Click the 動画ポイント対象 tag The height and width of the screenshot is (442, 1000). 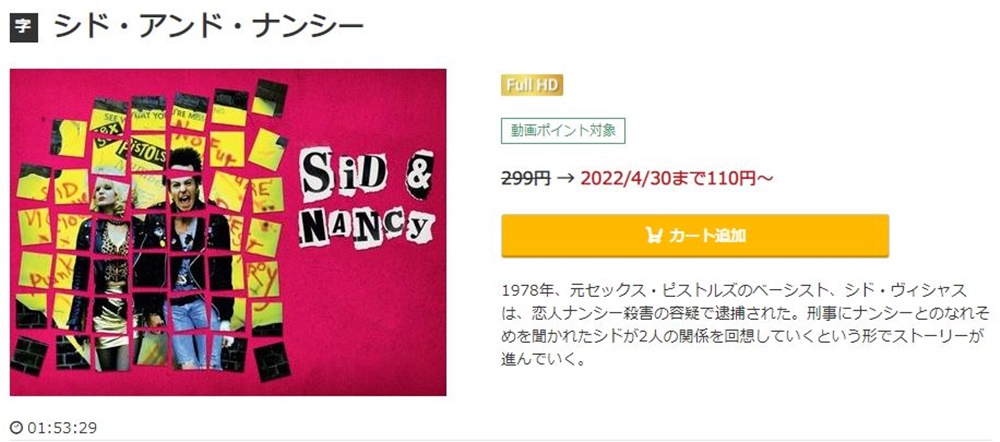(563, 131)
